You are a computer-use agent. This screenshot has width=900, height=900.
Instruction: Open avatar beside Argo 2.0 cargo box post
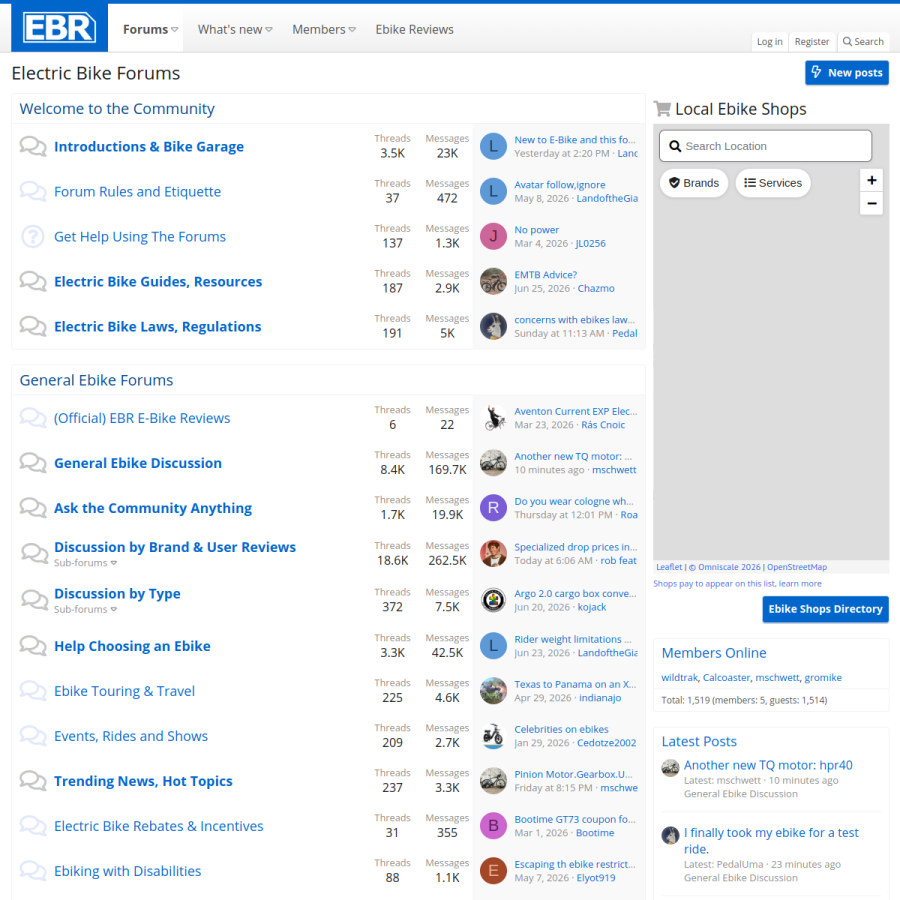pyautogui.click(x=493, y=600)
